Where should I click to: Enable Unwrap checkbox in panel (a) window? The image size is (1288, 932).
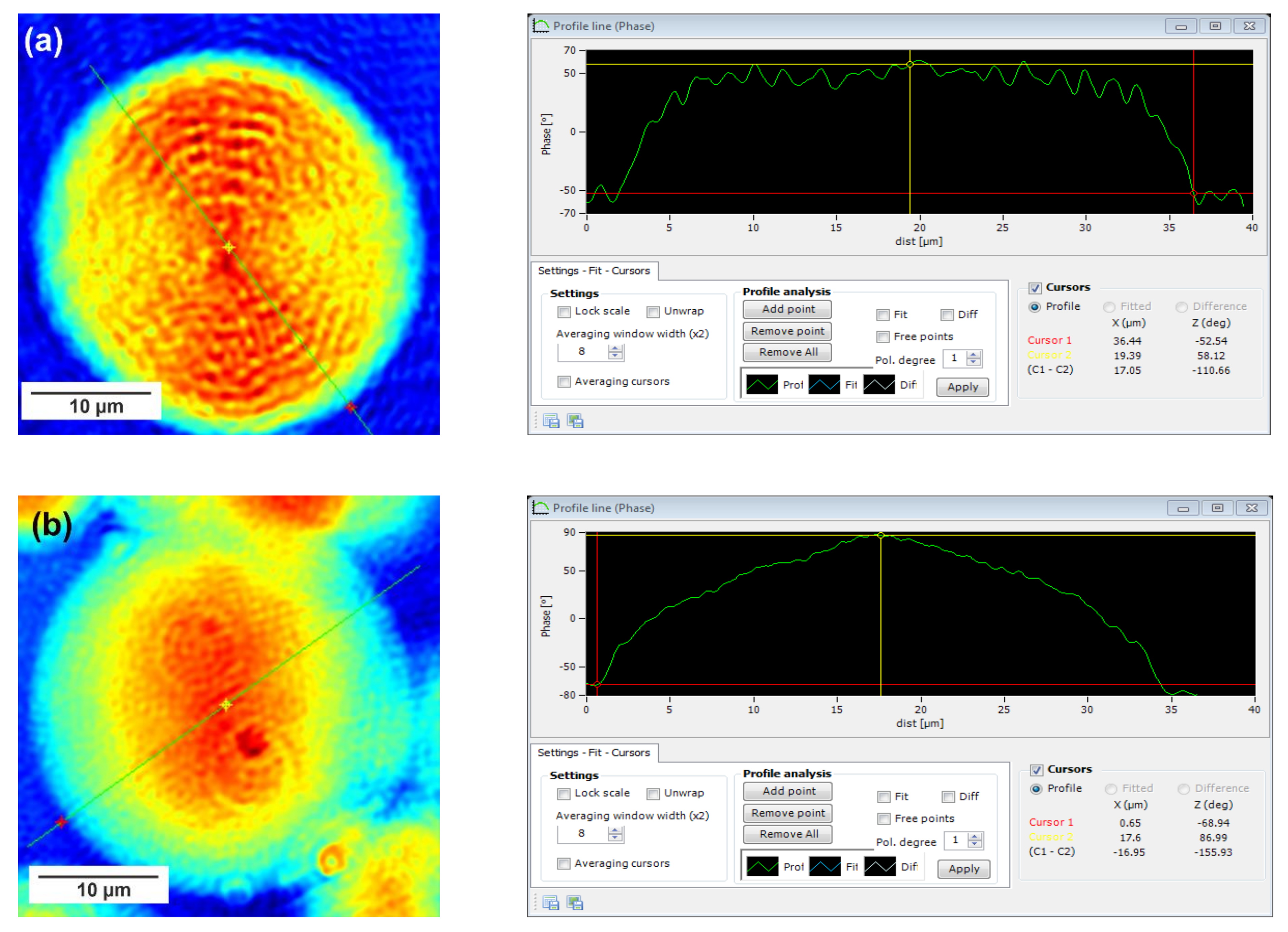click(653, 312)
